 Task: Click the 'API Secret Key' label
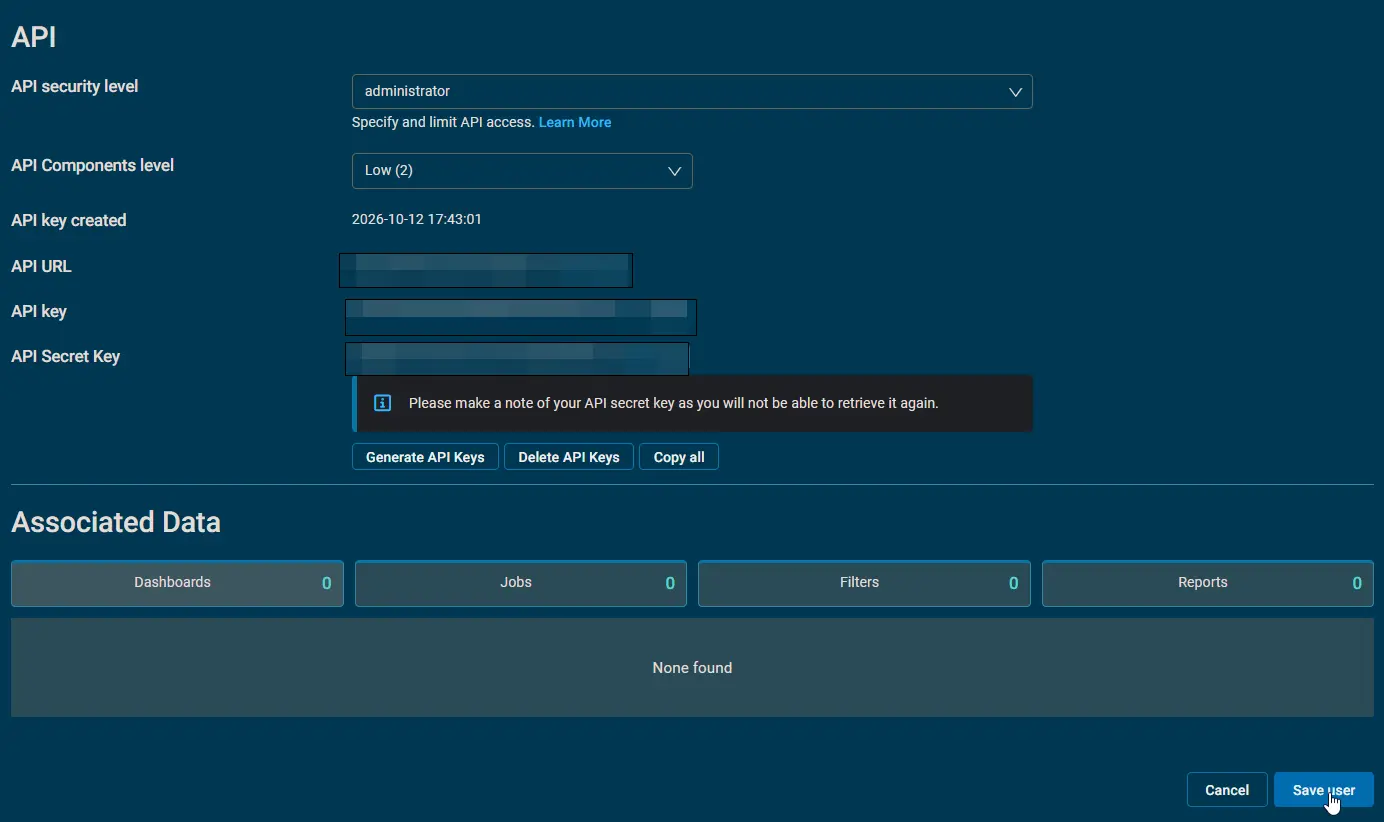(66, 356)
